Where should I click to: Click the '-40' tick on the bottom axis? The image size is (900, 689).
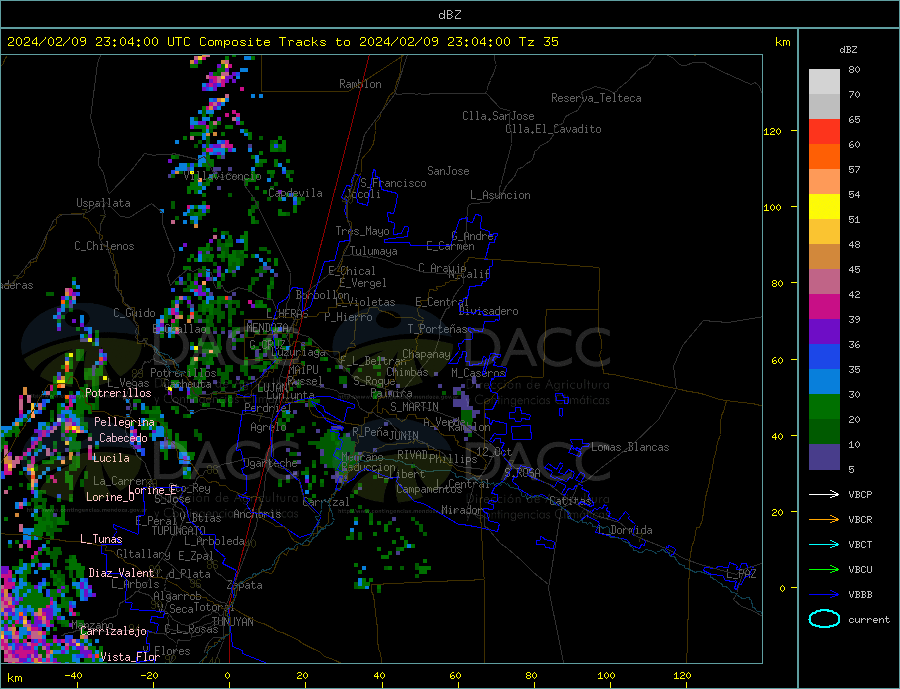[73, 676]
